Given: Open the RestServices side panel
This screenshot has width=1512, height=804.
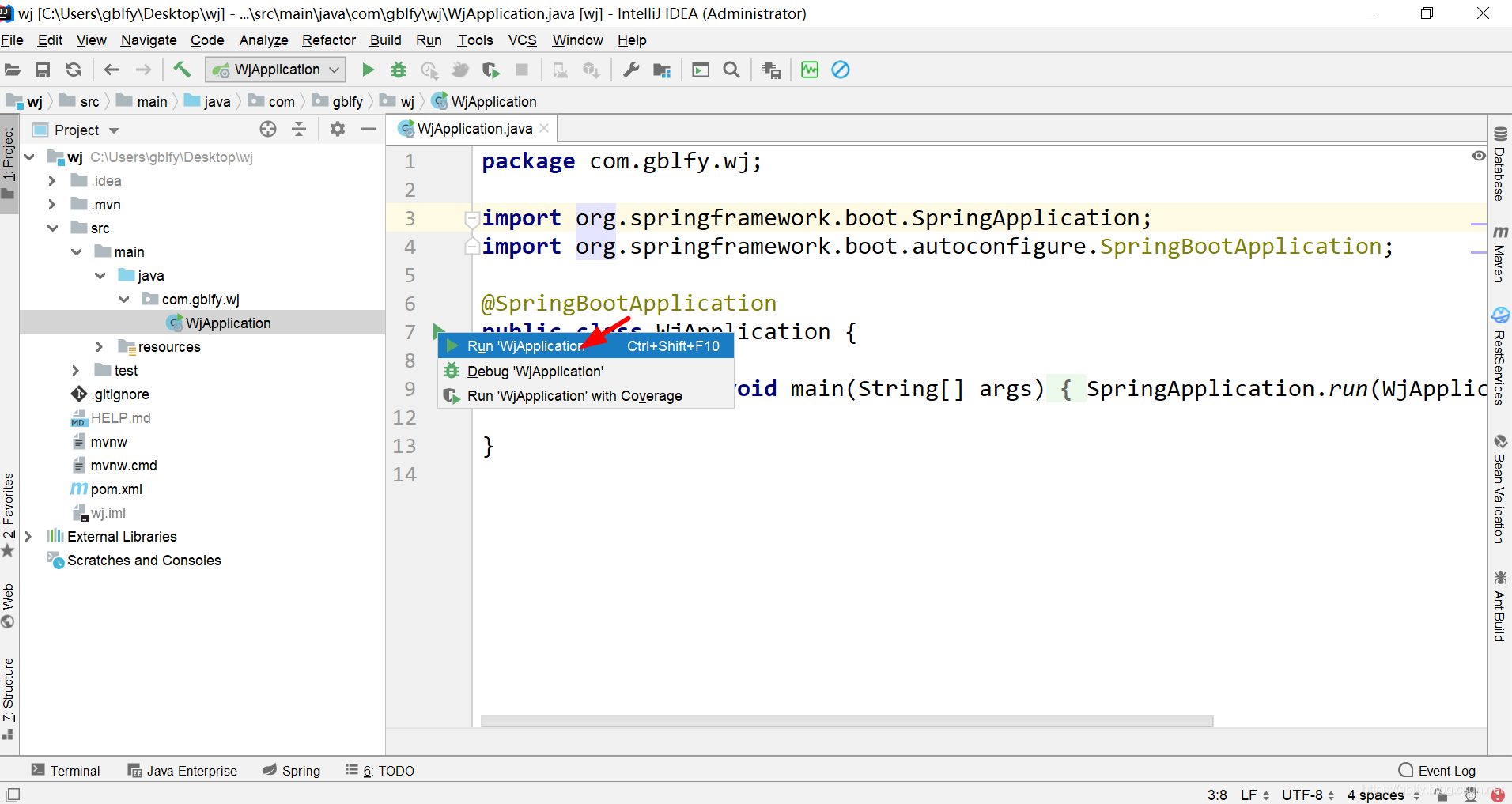Looking at the screenshot, I should point(1499,357).
